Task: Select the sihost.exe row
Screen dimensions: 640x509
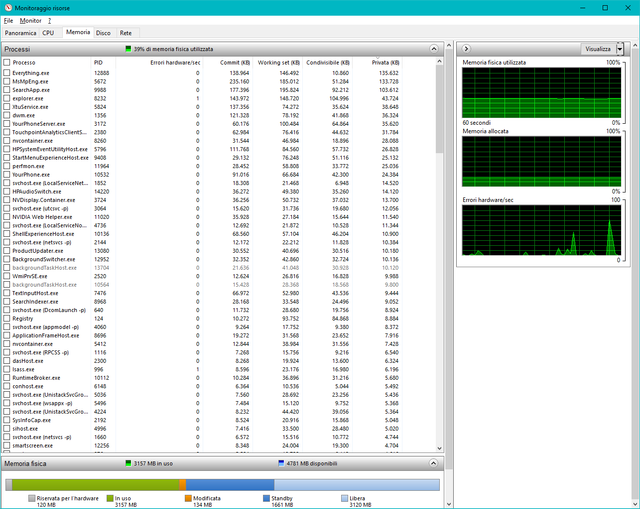Action: click(x=203, y=429)
